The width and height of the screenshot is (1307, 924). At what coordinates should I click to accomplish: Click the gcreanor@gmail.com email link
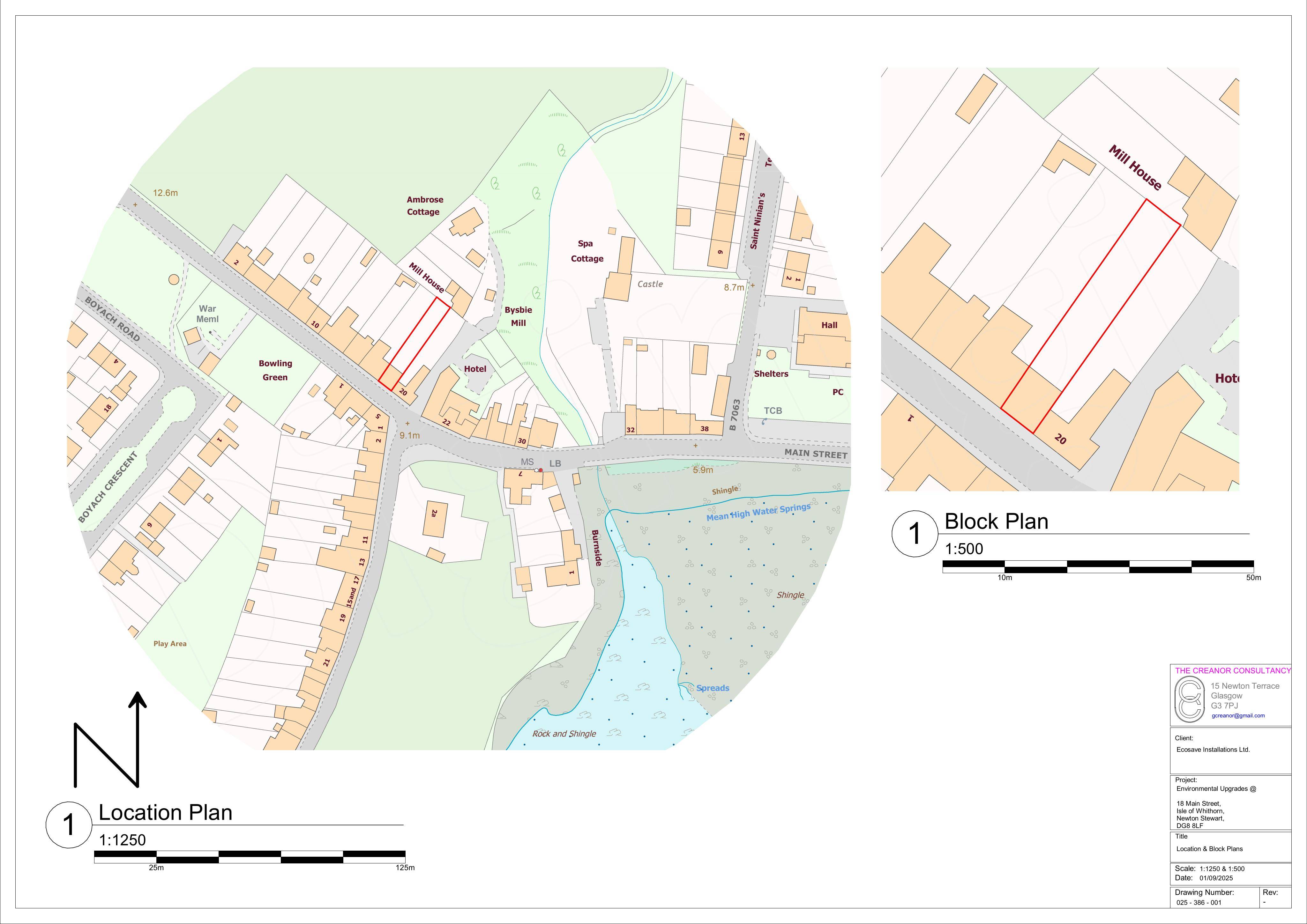(1238, 716)
